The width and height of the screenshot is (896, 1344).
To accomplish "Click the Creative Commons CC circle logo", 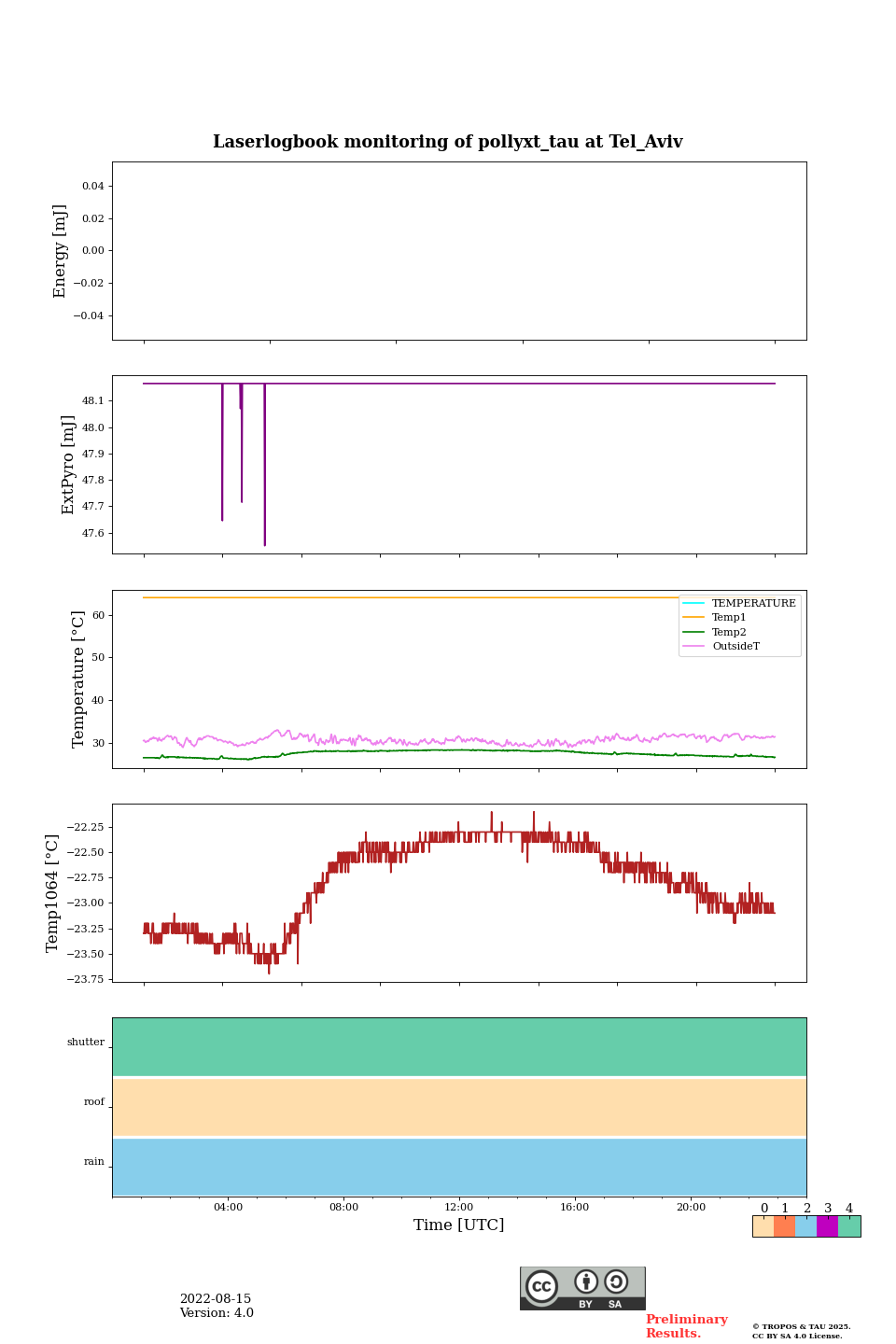I will point(541,1286).
